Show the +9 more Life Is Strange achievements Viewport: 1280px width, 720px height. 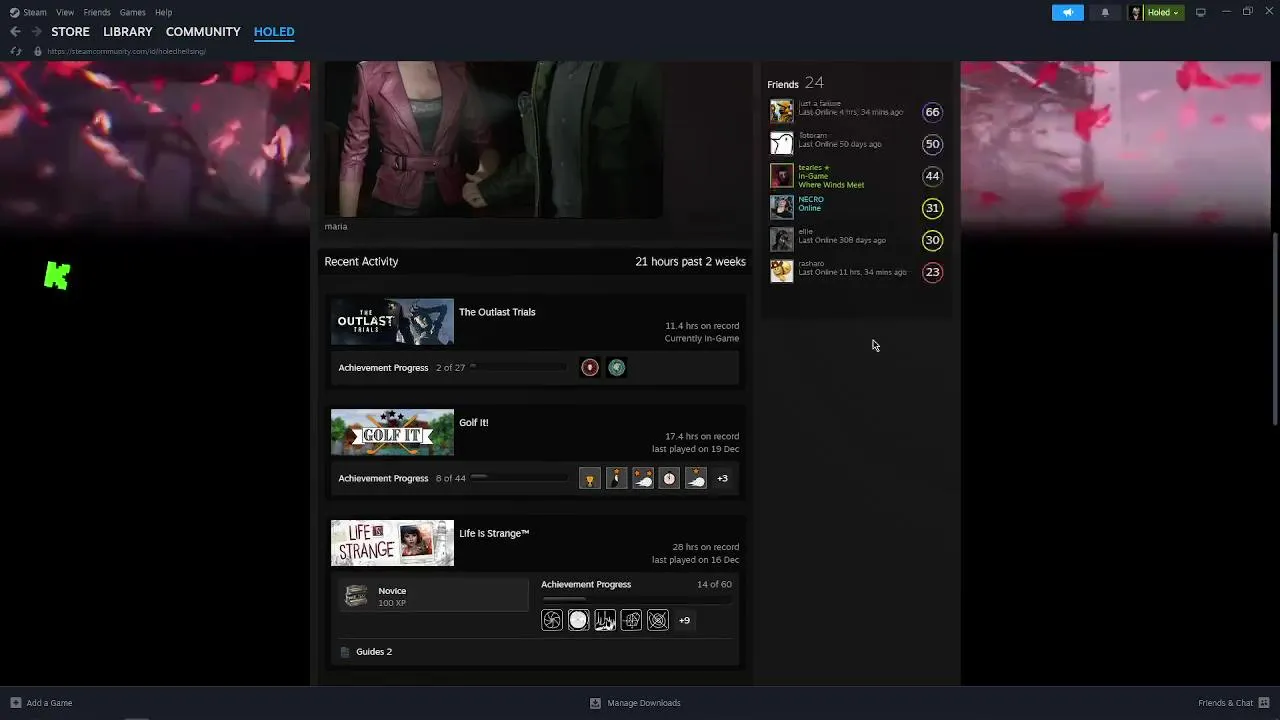coord(685,621)
